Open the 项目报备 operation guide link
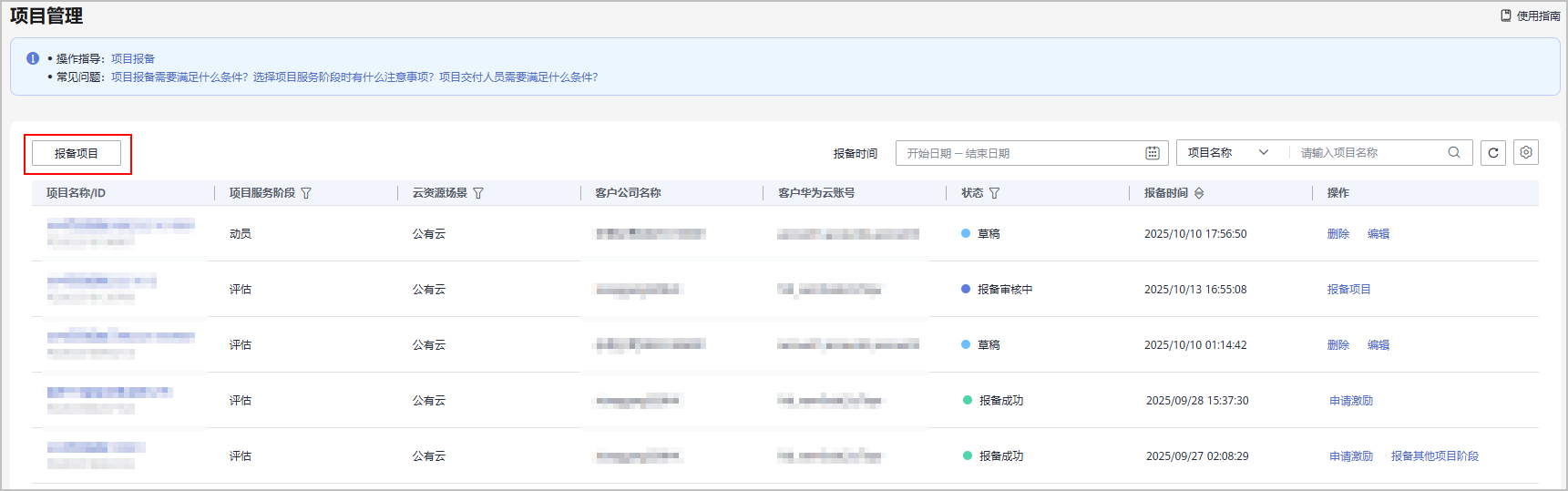This screenshot has width=1568, height=491. [x=133, y=58]
